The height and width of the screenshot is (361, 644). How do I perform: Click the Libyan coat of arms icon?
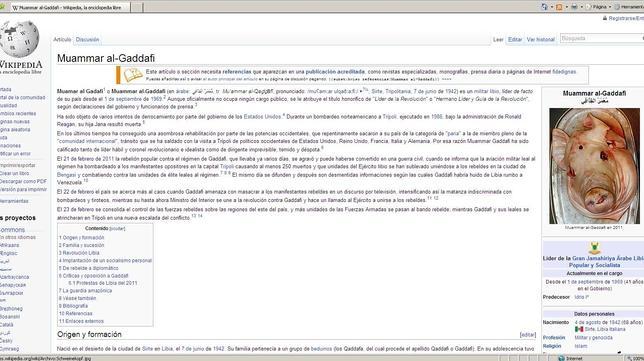594,248
